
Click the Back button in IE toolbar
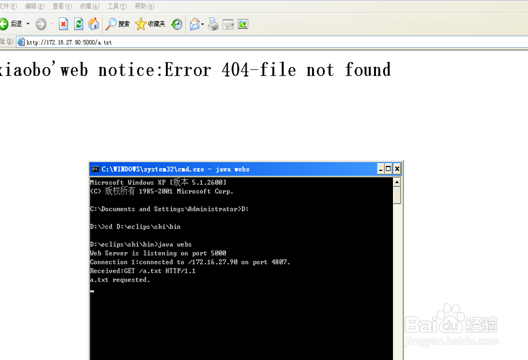[11, 24]
